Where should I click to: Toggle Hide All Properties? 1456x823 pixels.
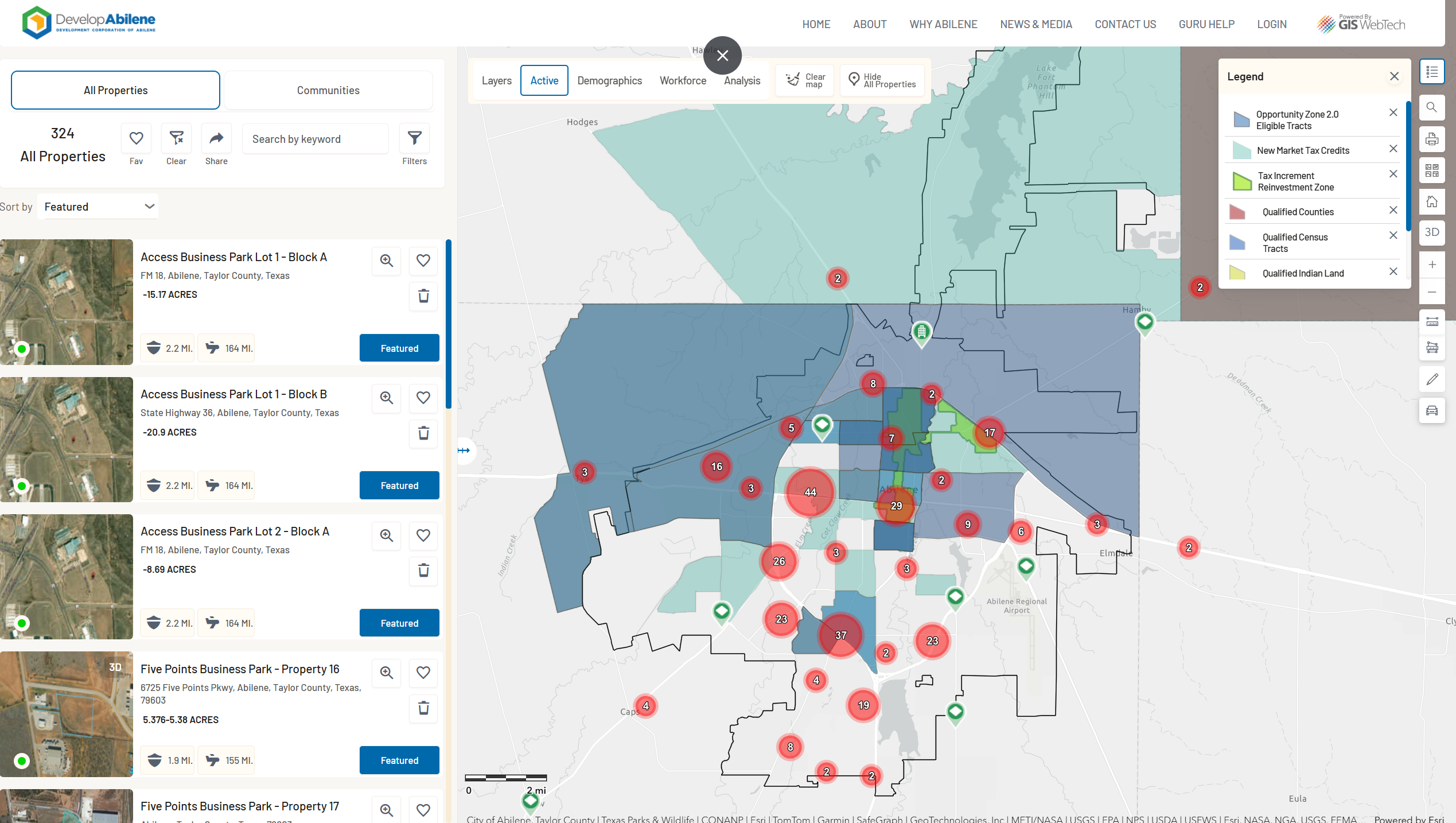882,80
